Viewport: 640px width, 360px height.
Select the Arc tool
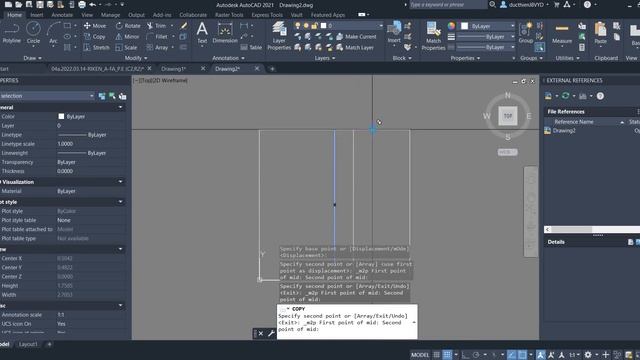click(53, 33)
